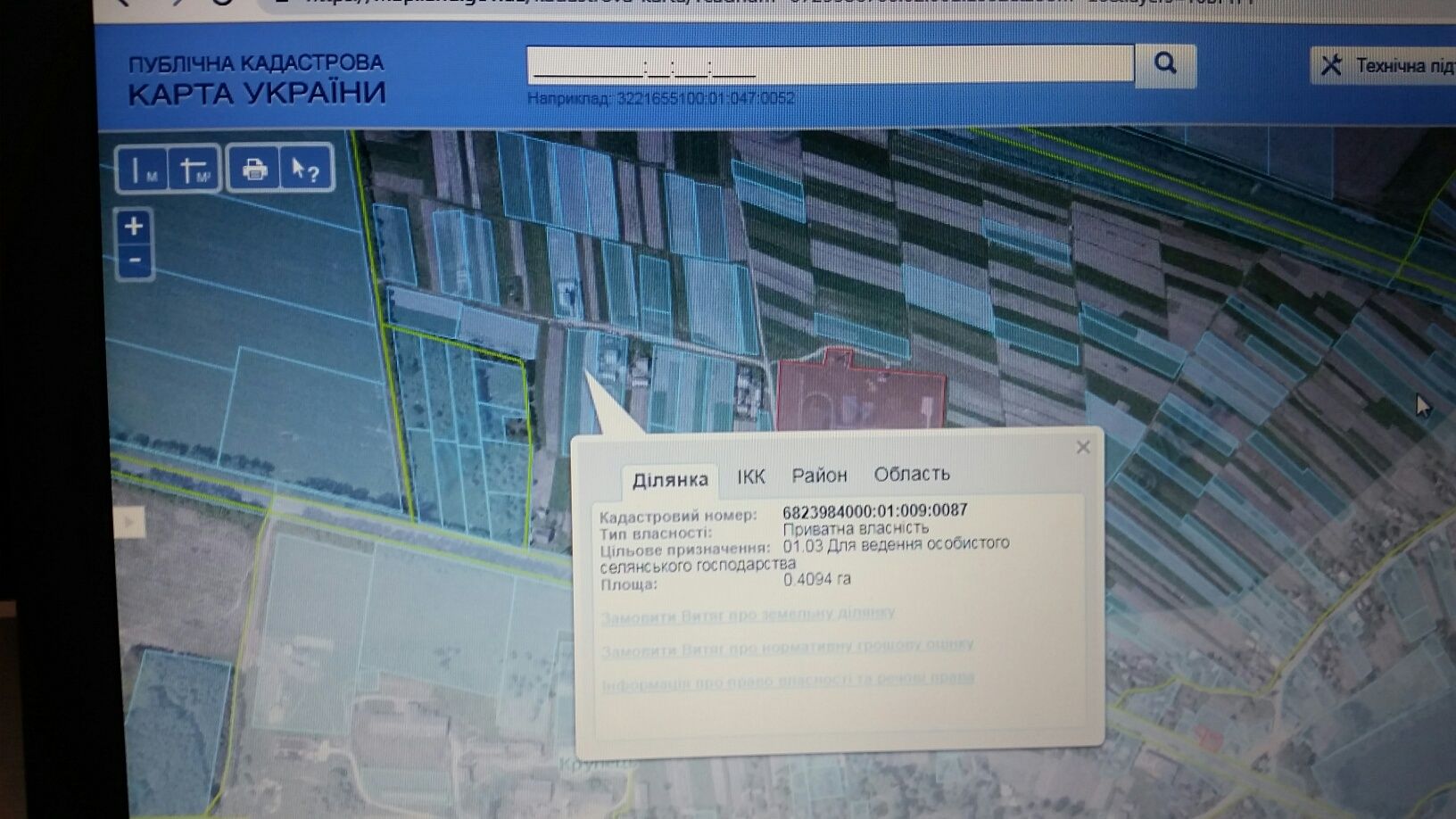Click the Приватна власність value
Image resolution: width=1456 pixels, height=819 pixels.
pos(856,528)
